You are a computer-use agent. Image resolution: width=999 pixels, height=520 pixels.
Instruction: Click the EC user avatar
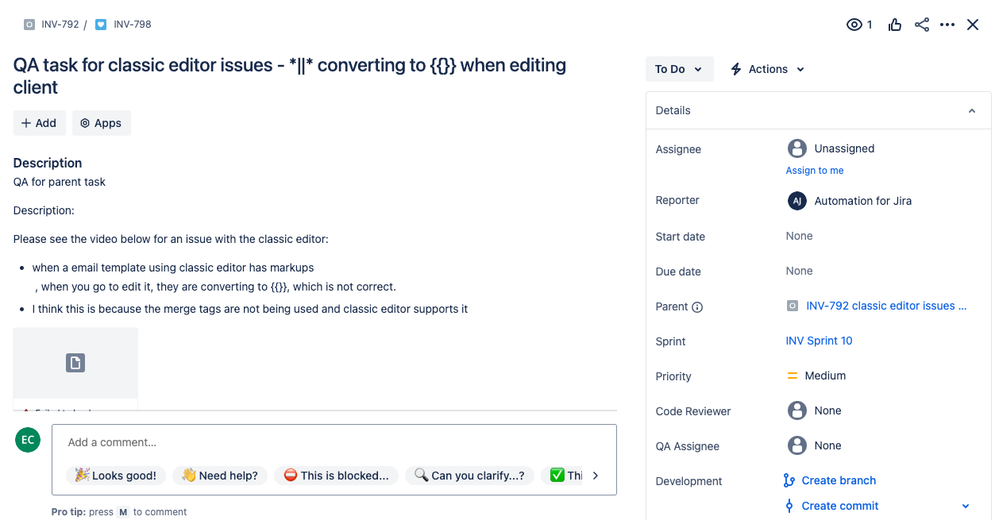[x=28, y=440]
